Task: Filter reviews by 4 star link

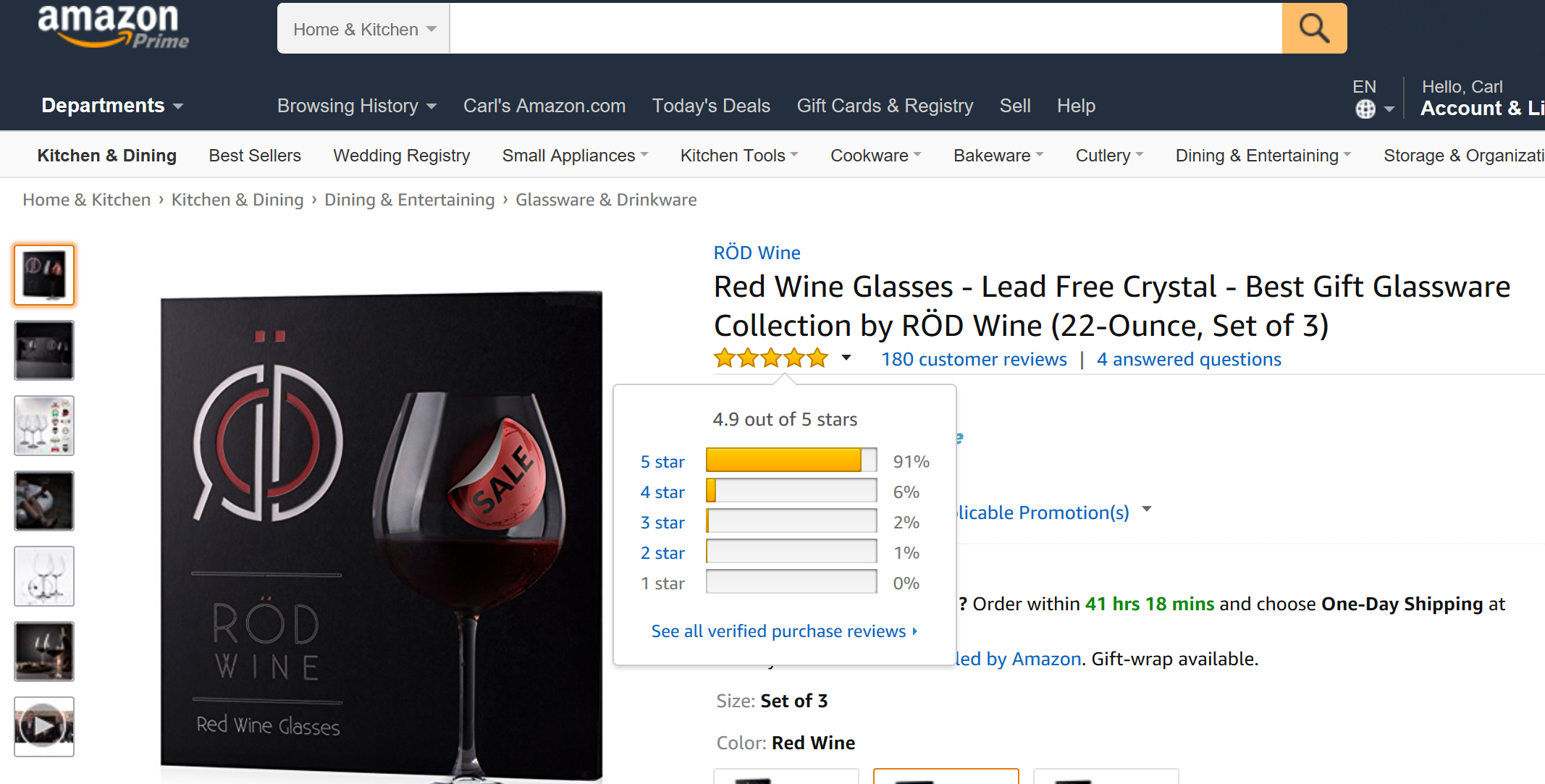Action: click(662, 492)
